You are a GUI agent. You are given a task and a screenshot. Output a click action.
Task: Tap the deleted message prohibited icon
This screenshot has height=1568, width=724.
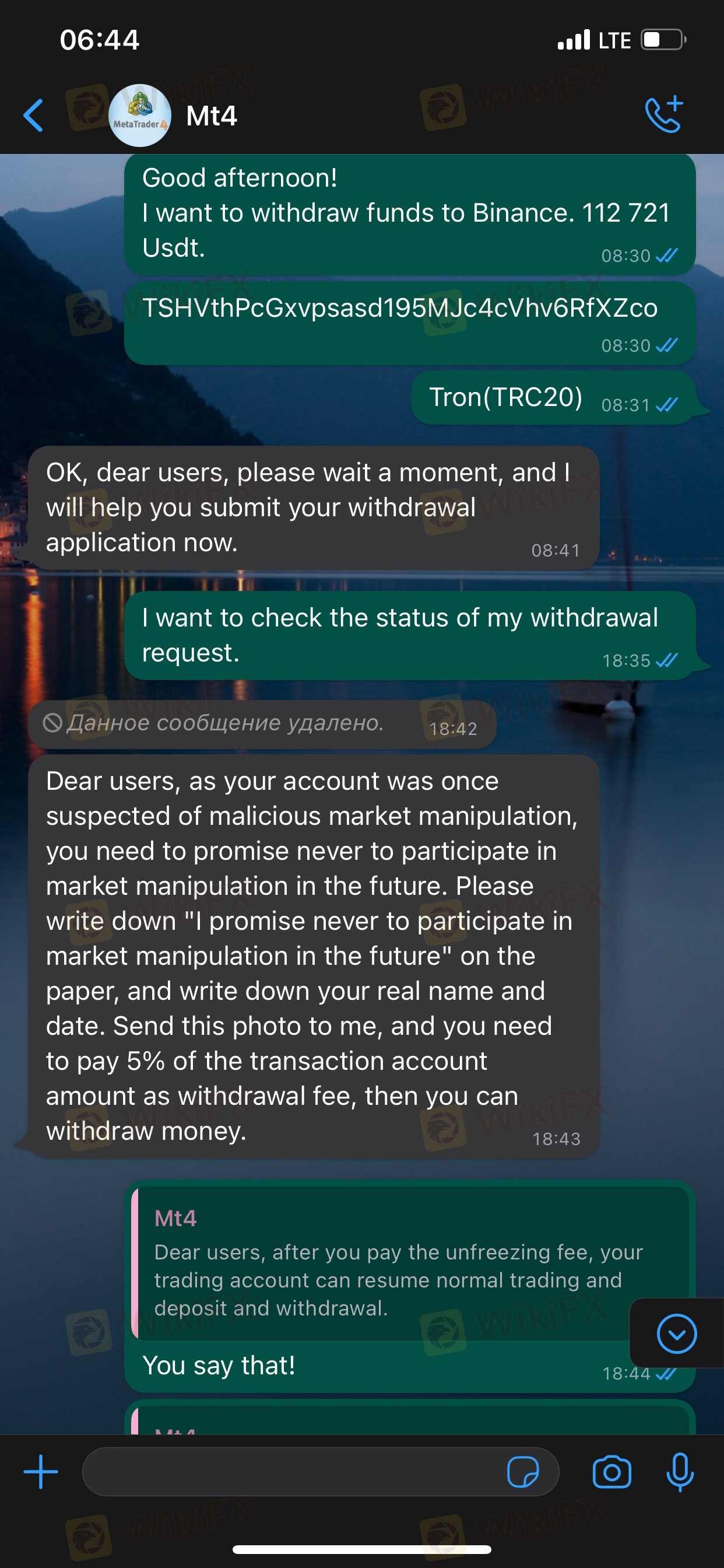coord(52,723)
